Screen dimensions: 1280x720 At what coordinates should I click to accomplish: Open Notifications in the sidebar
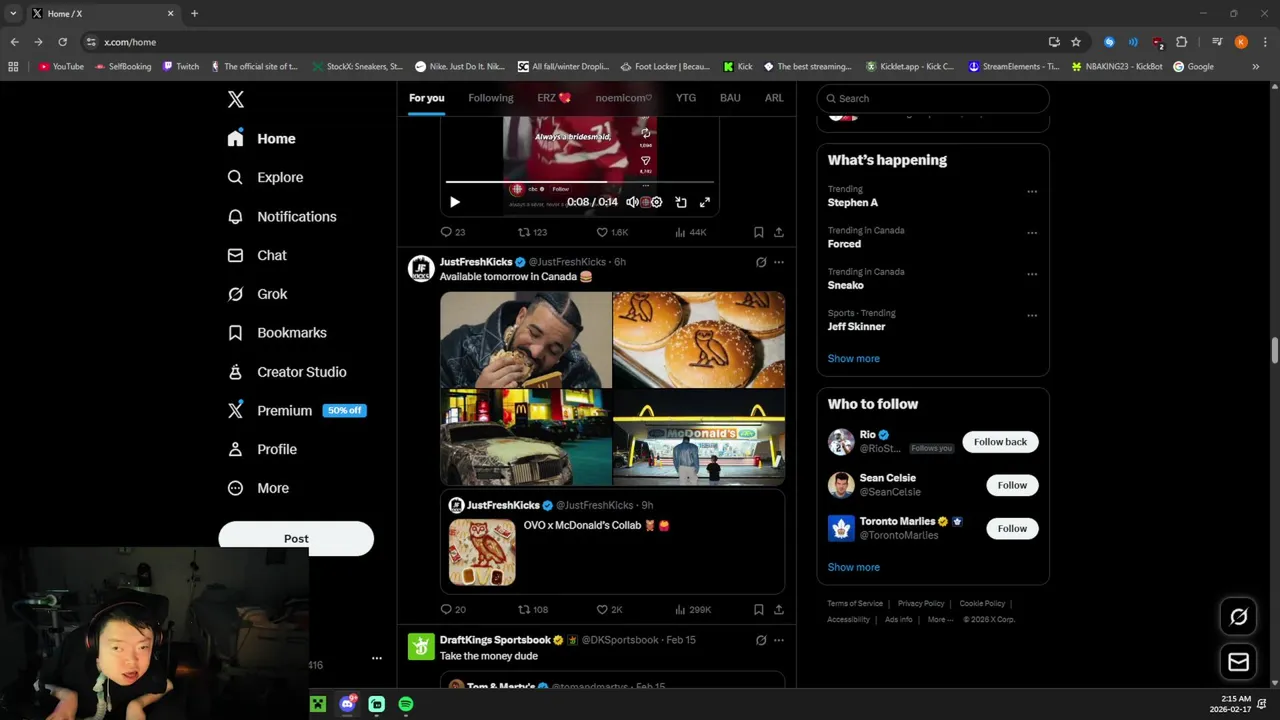point(282,216)
